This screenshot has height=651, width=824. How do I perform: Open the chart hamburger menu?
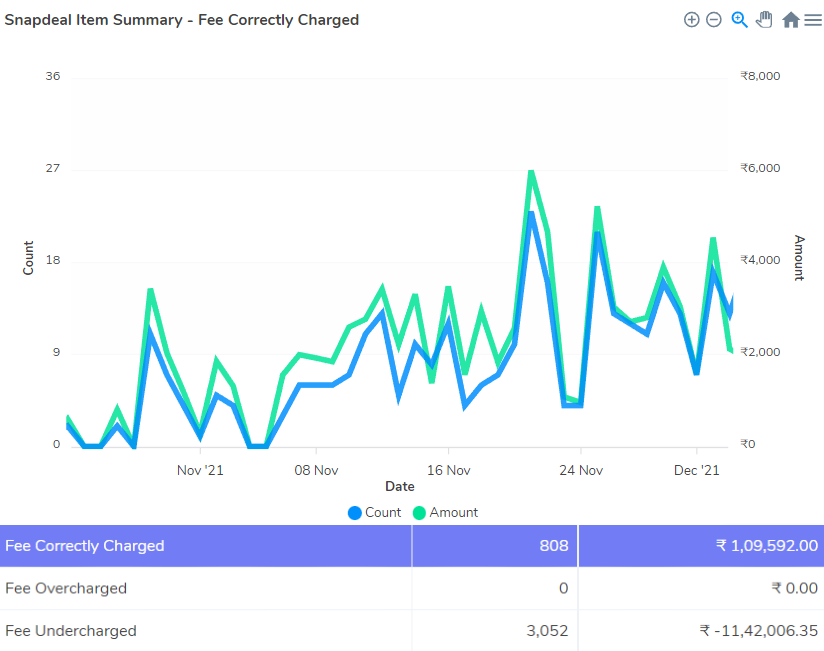[x=813, y=20]
